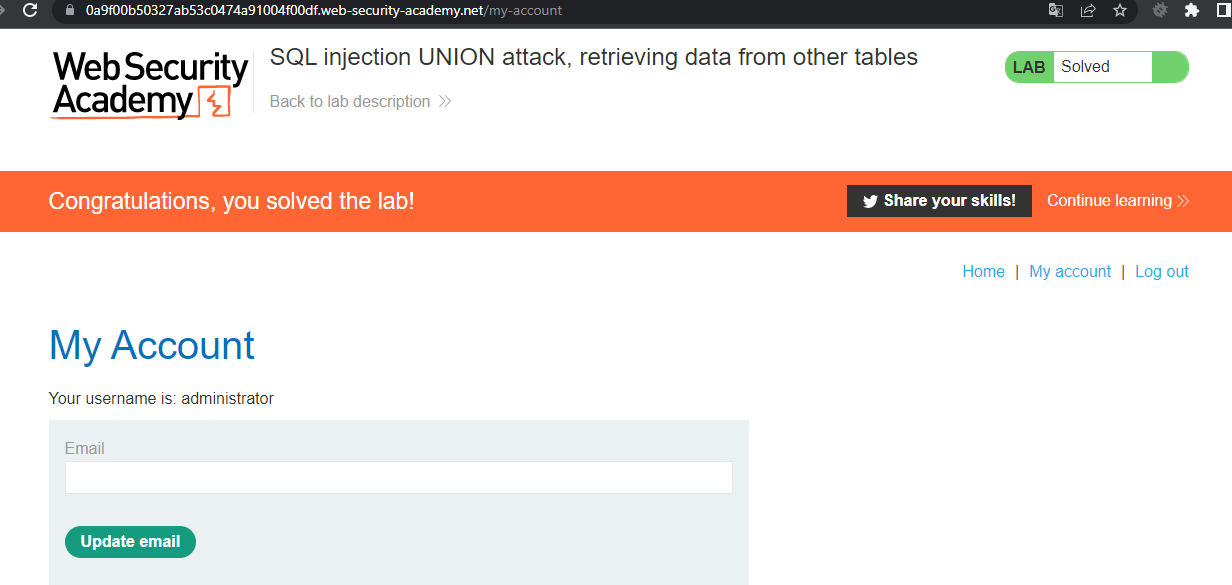
Task: Click the green Solved status slider
Action: (x=1170, y=66)
